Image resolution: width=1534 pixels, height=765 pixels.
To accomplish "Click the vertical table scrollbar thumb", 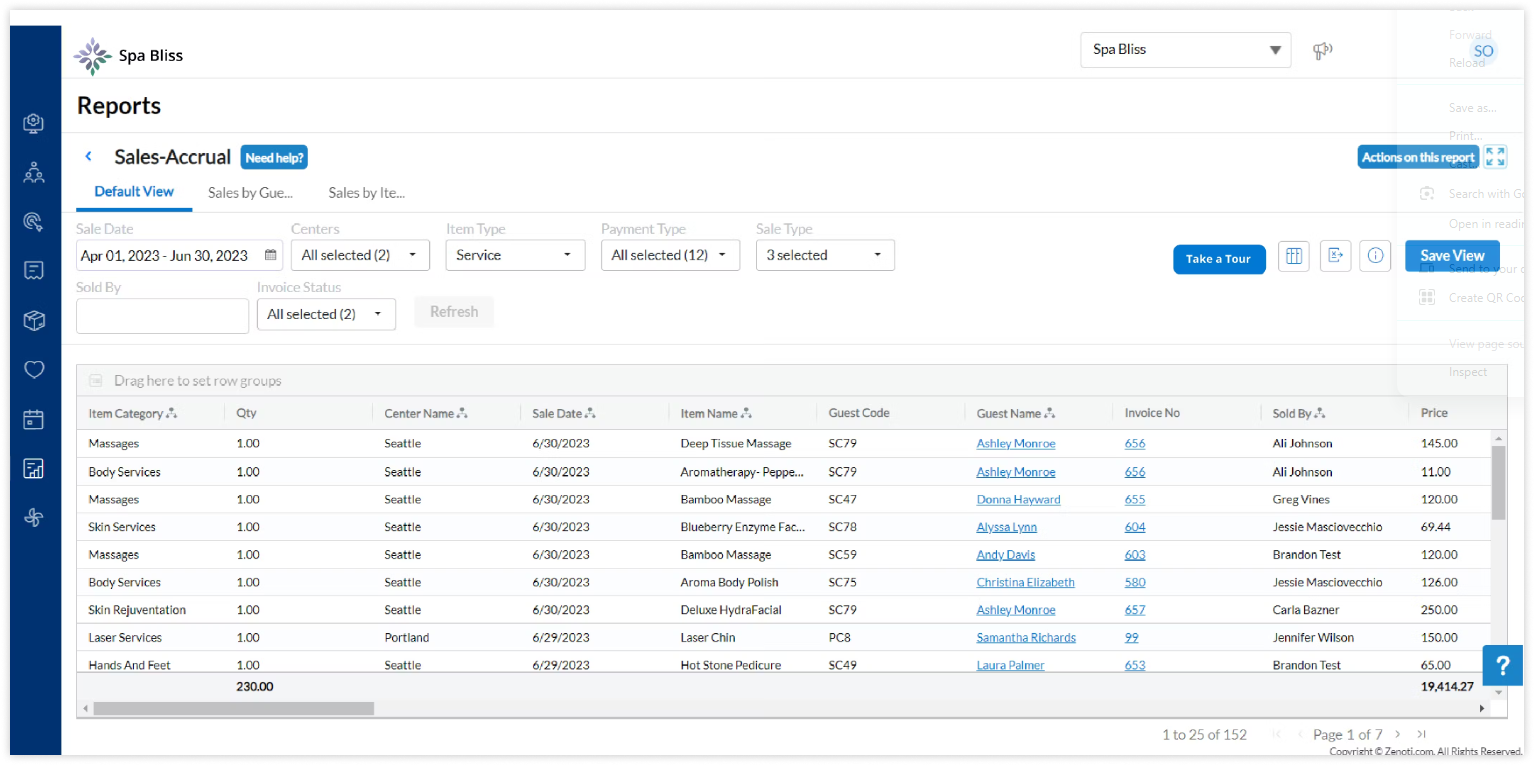I will pyautogui.click(x=1498, y=483).
